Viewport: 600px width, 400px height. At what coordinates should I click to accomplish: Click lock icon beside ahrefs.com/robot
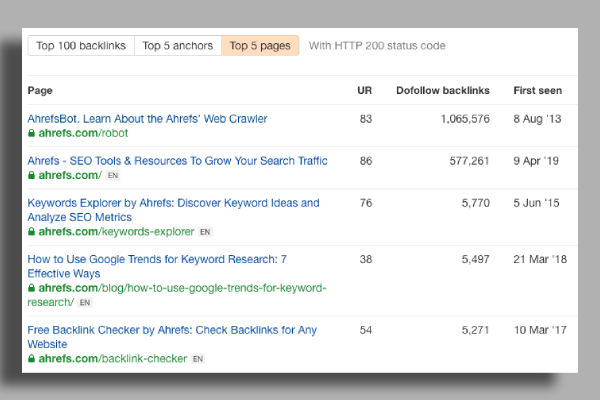(x=31, y=133)
